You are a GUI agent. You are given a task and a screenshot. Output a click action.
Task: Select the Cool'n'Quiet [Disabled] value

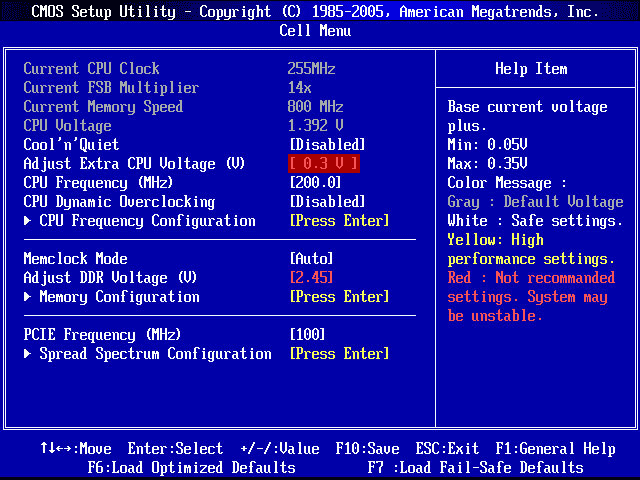pos(327,144)
